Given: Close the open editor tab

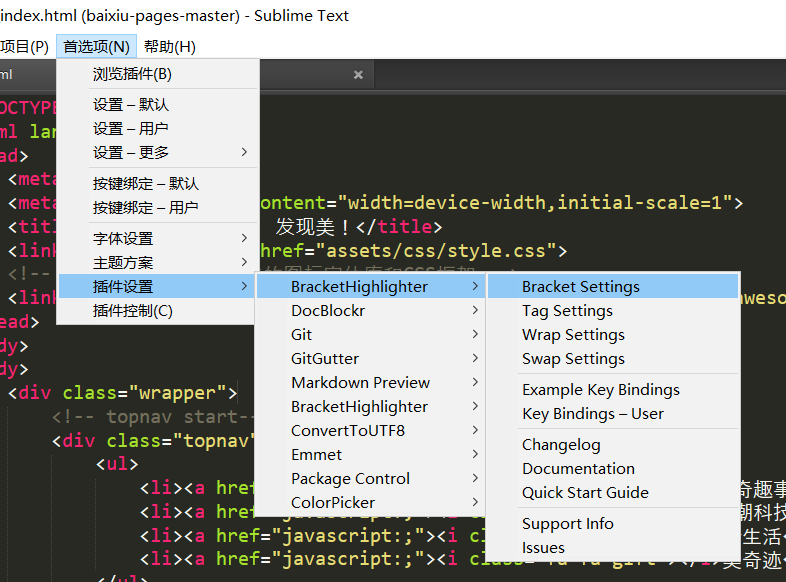Looking at the screenshot, I should click(x=359, y=75).
